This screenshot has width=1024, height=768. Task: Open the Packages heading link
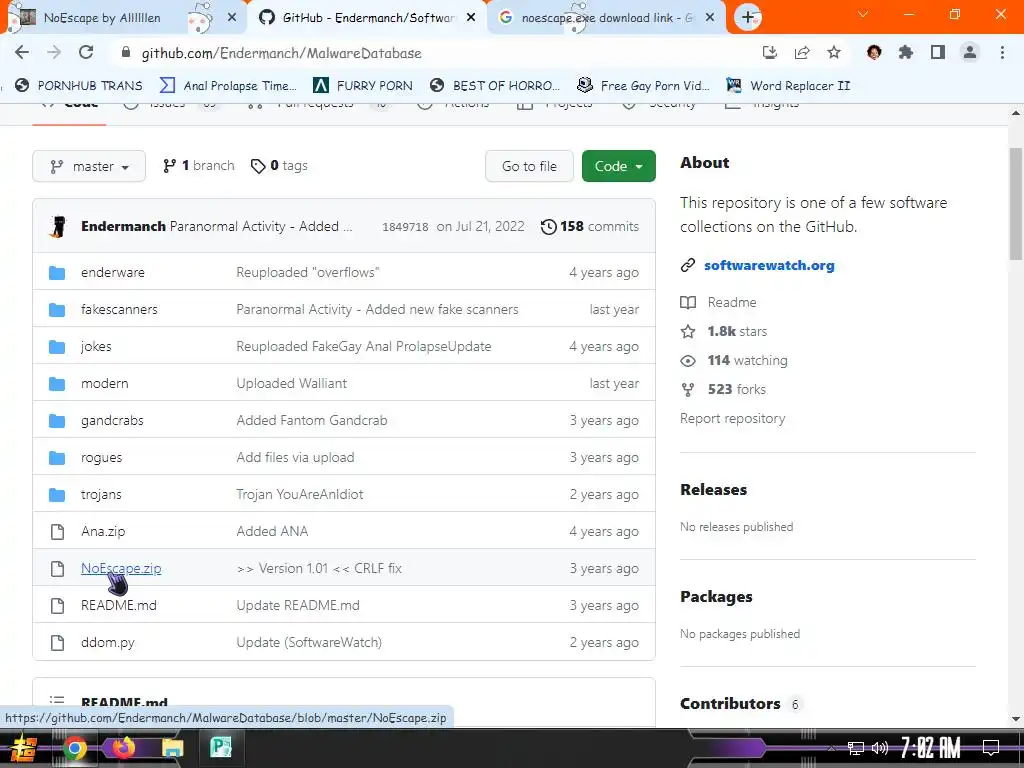(716, 597)
